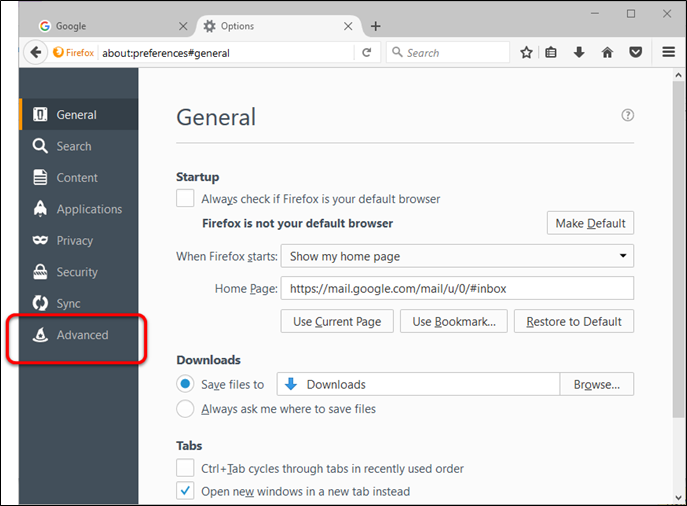The width and height of the screenshot is (687, 506).
Task: Open Security preferences in sidebar
Action: click(79, 272)
